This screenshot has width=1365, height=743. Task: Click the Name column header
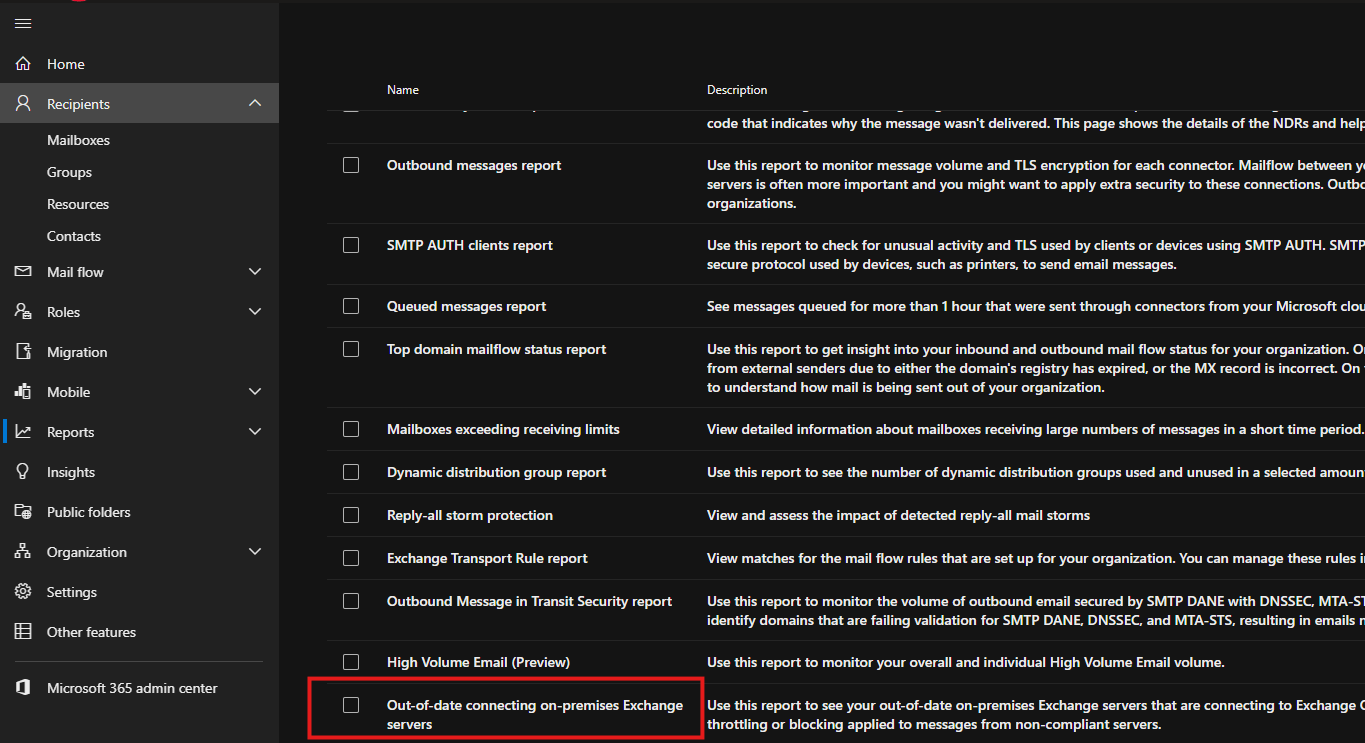[x=402, y=90]
